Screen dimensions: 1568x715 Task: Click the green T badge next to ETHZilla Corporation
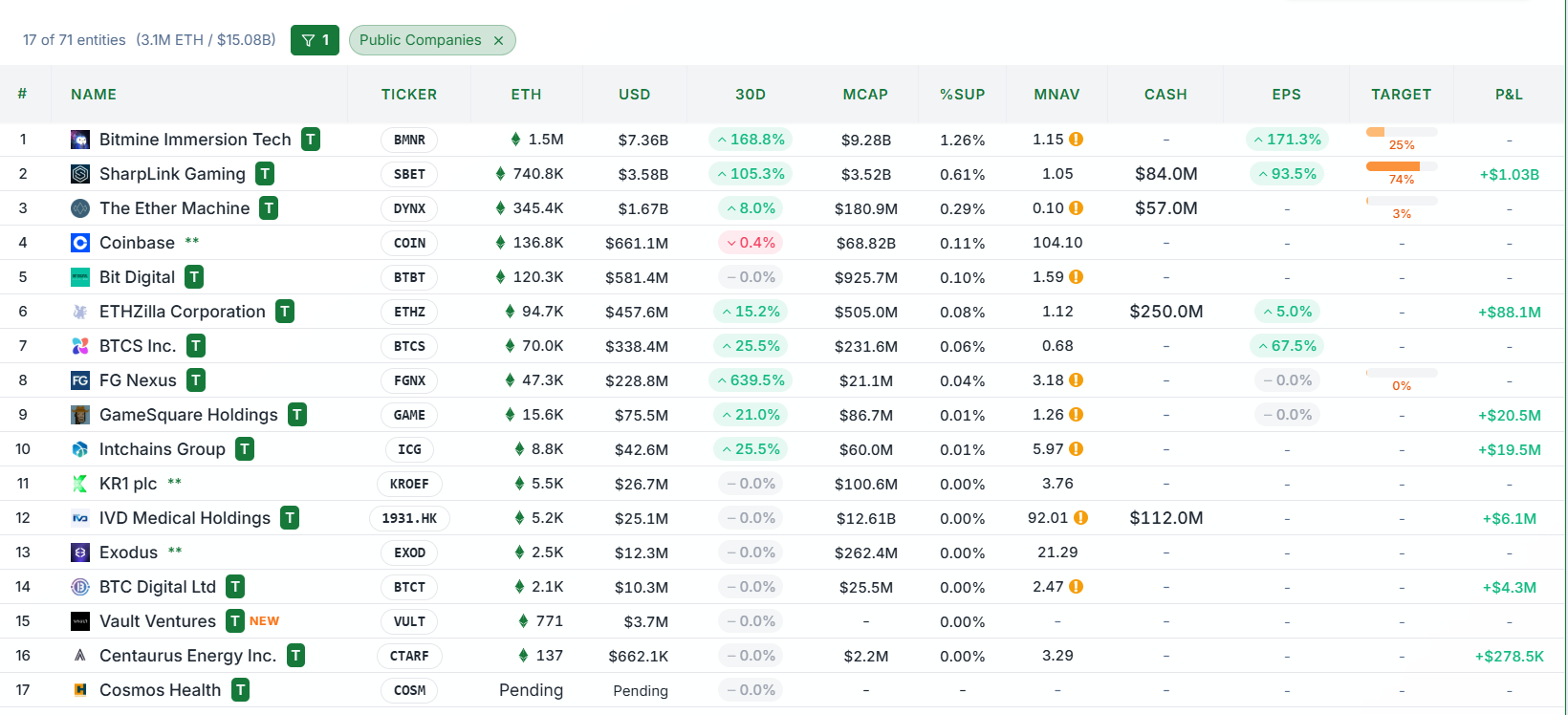285,312
